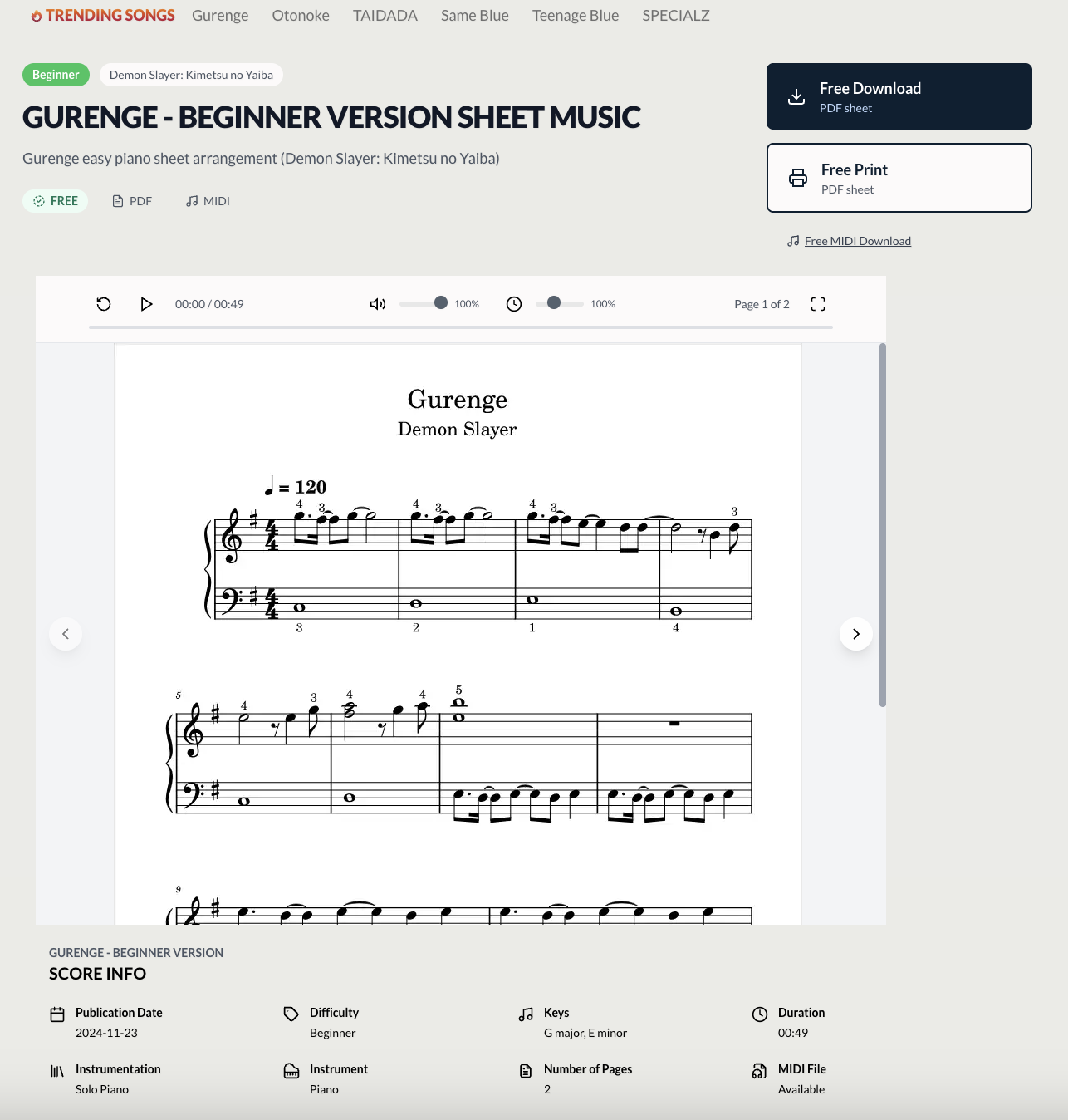Open trending song Teenage Blue
The height and width of the screenshot is (1120, 1068).
(x=576, y=16)
